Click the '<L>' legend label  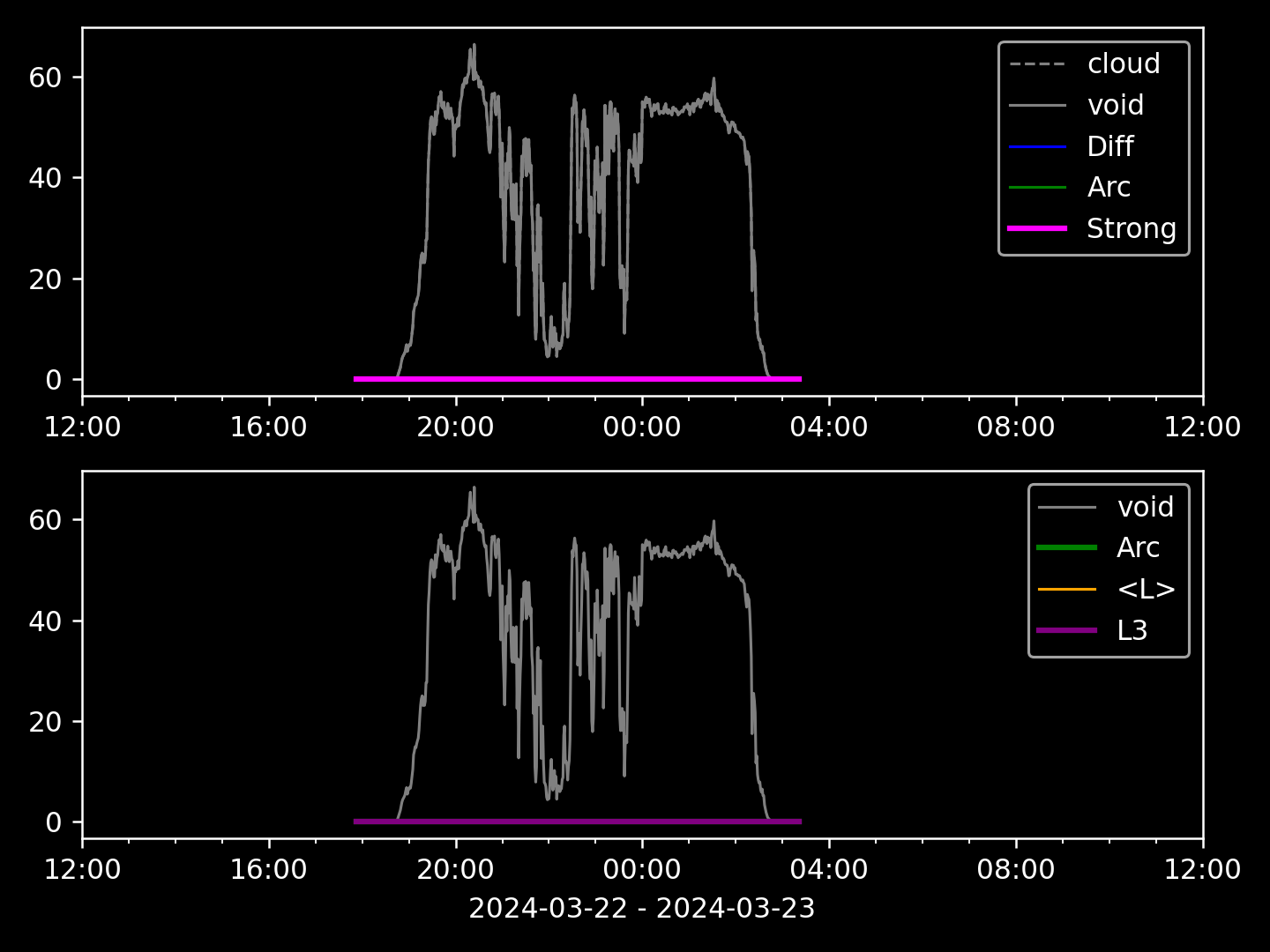click(x=1146, y=589)
